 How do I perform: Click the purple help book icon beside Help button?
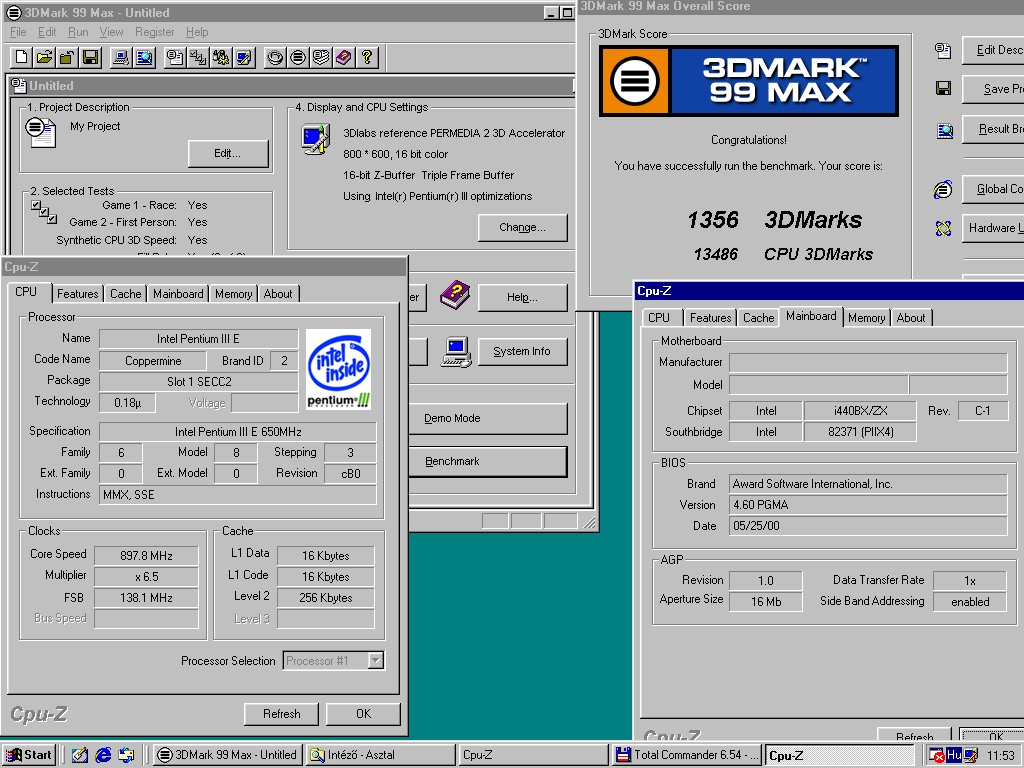tap(455, 295)
